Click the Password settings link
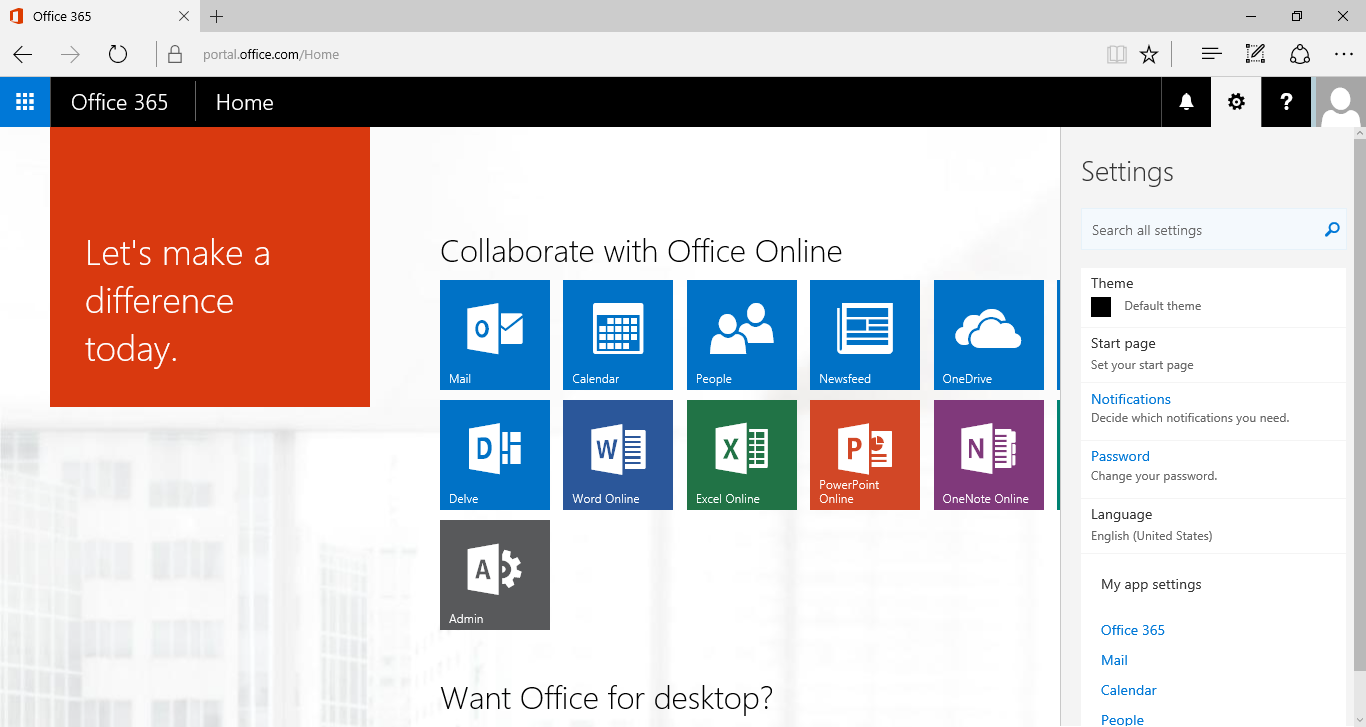Image resolution: width=1366 pixels, height=727 pixels. tap(1120, 456)
